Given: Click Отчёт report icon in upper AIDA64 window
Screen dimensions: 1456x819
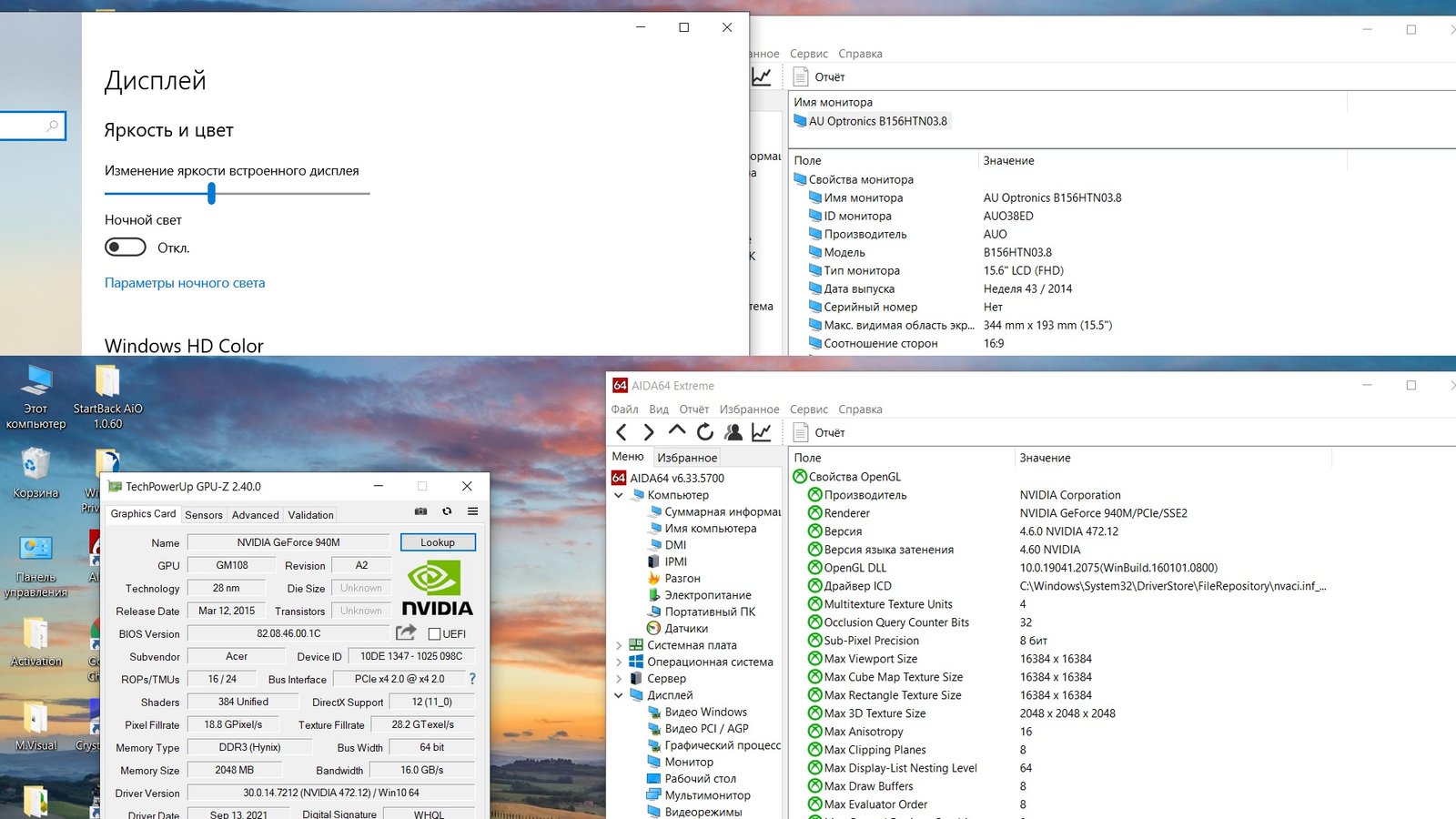Looking at the screenshot, I should tap(820, 76).
